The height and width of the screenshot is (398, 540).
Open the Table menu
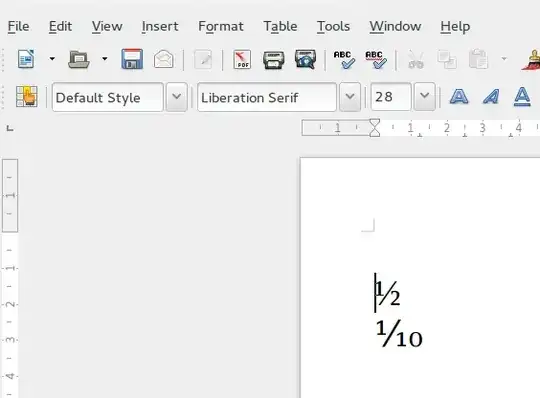click(280, 26)
